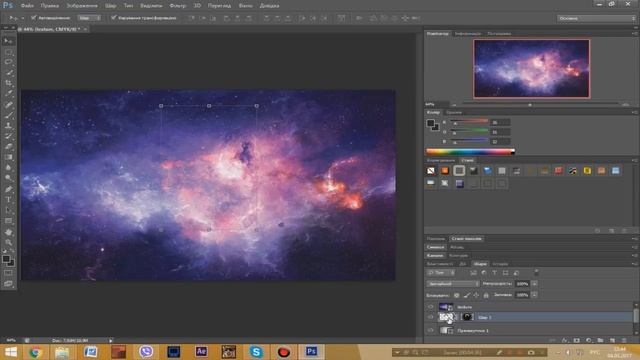Viewport: 640px width, 360px height.
Task: Select the Move tool
Action: pos(9,41)
